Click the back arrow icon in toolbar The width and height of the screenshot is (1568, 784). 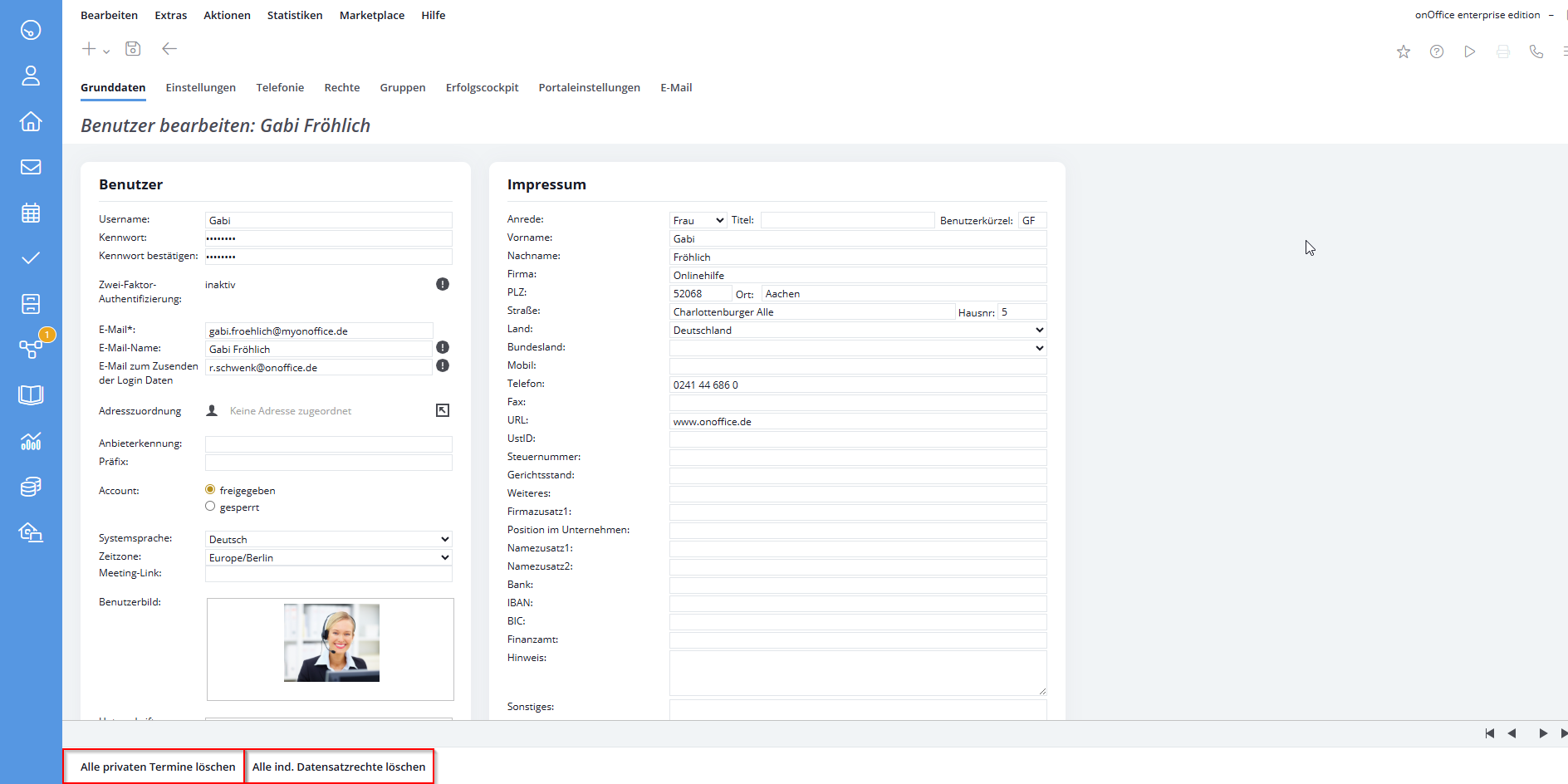coord(169,49)
